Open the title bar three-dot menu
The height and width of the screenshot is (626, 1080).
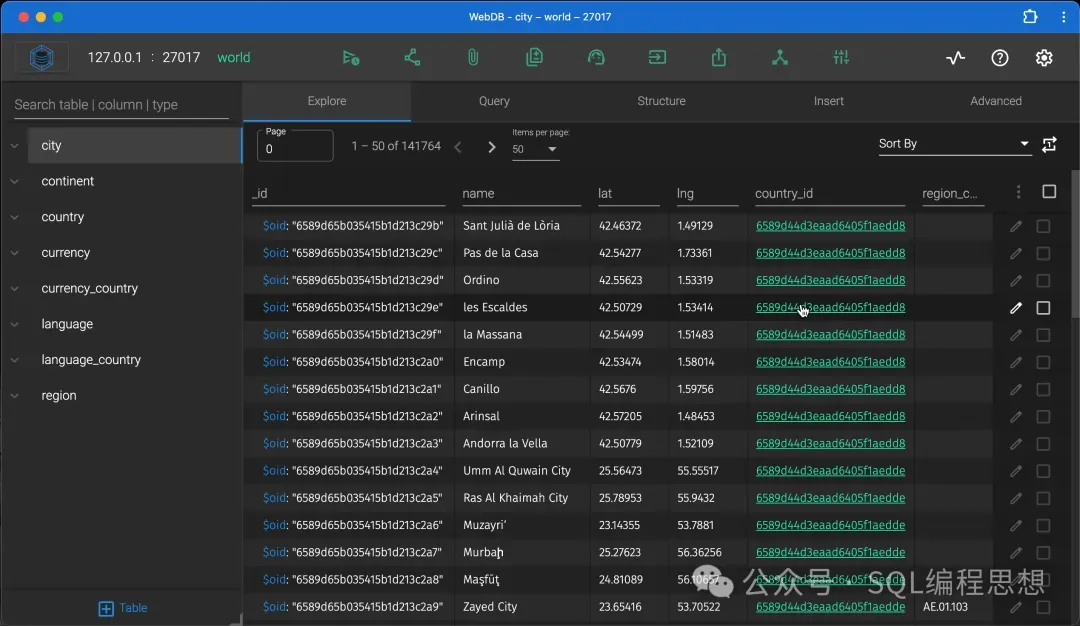click(1063, 17)
